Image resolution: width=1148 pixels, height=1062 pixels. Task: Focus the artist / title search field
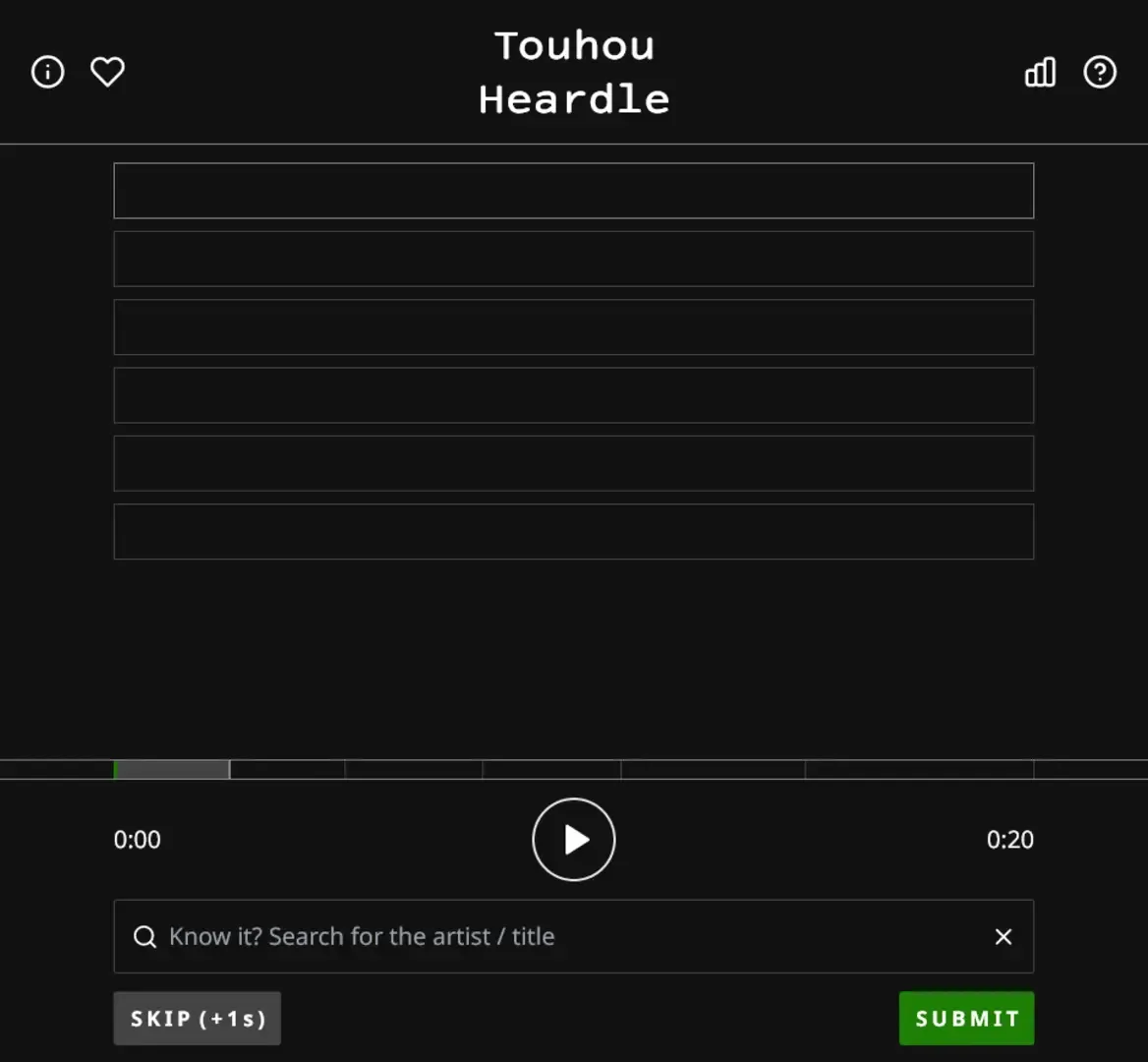point(574,937)
